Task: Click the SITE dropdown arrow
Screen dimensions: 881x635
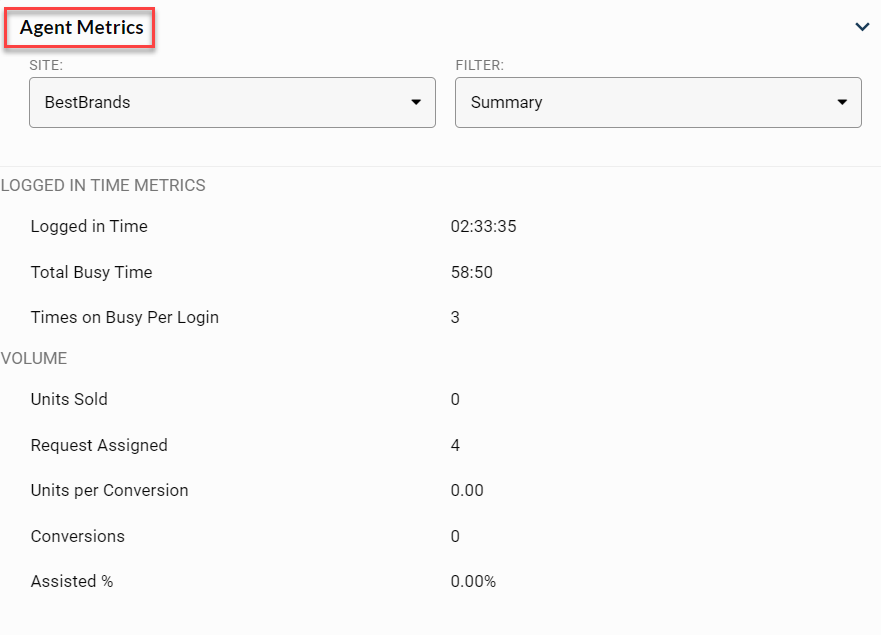Action: [416, 102]
